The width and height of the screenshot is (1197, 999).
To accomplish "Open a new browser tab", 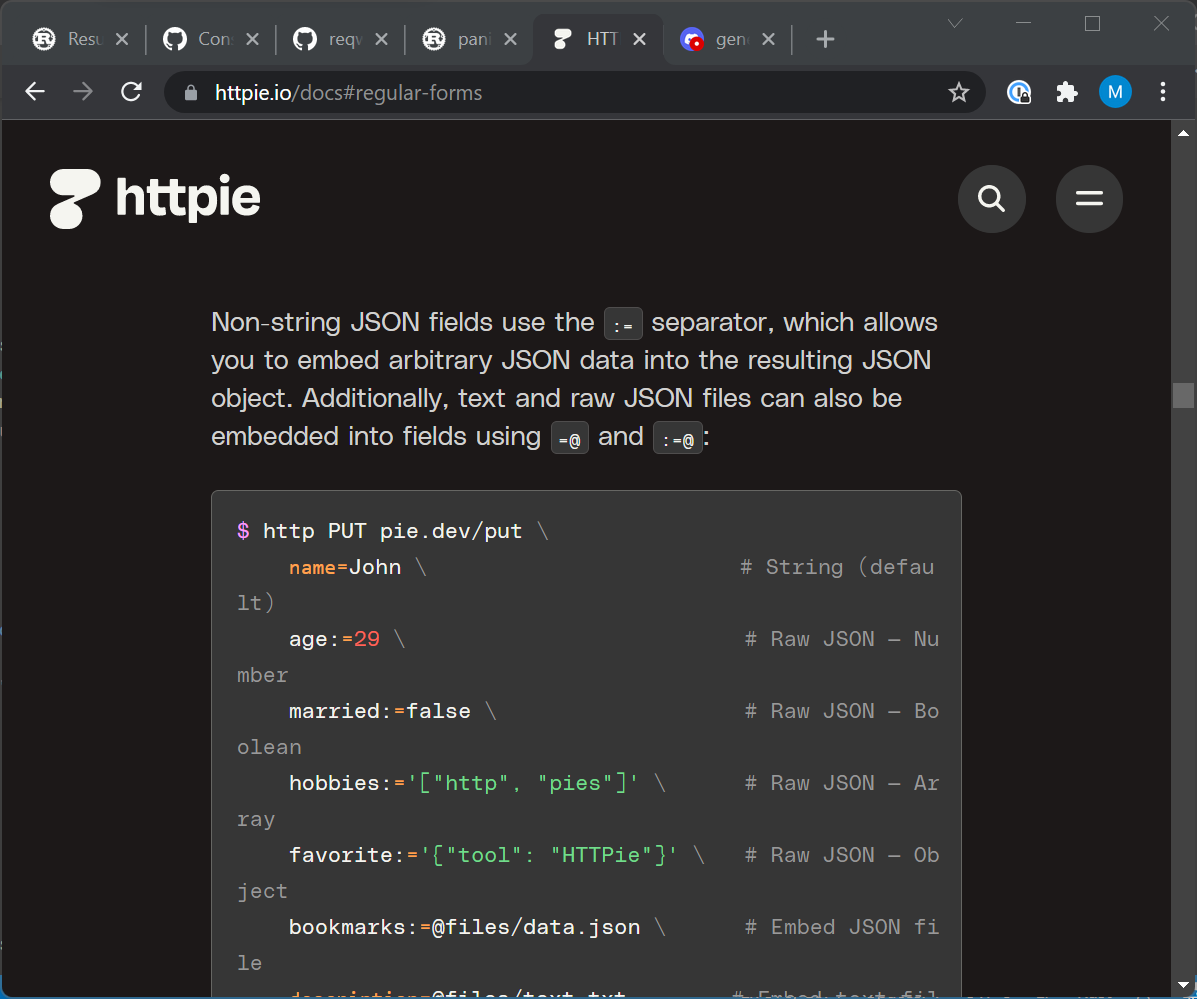I will (x=825, y=39).
